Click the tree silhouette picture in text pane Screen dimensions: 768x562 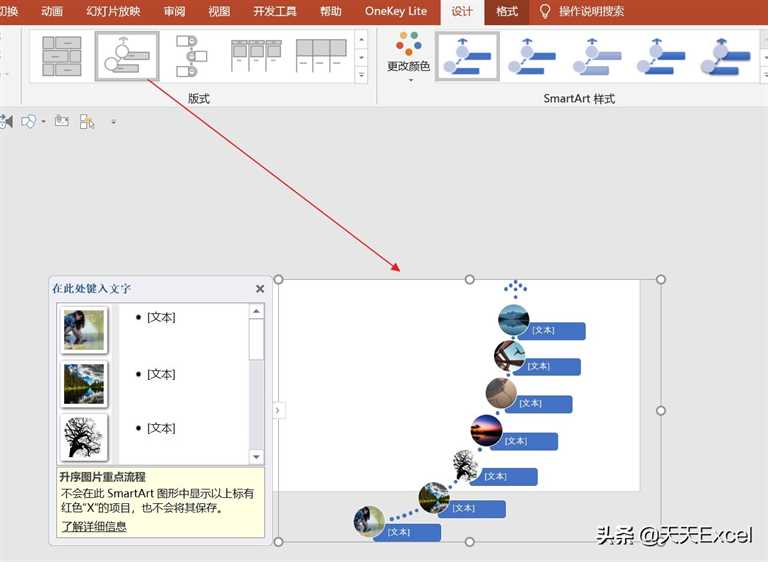point(84,437)
